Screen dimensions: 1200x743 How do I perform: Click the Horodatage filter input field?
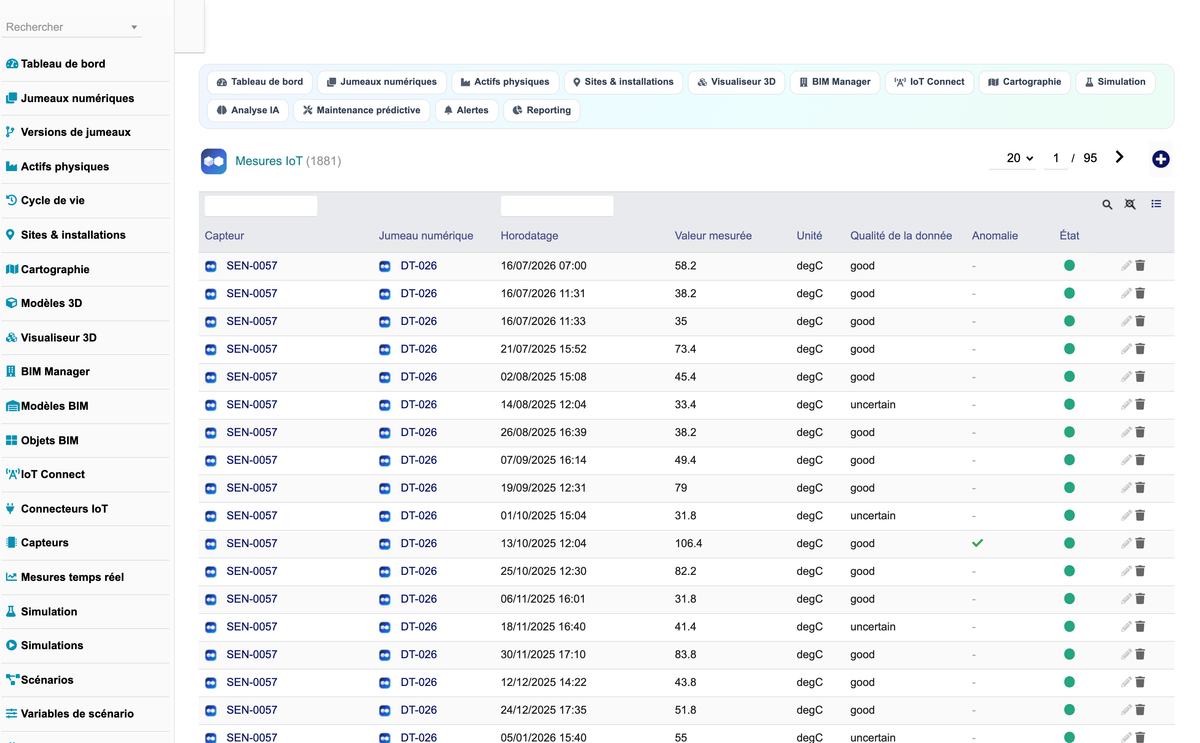[x=557, y=206]
